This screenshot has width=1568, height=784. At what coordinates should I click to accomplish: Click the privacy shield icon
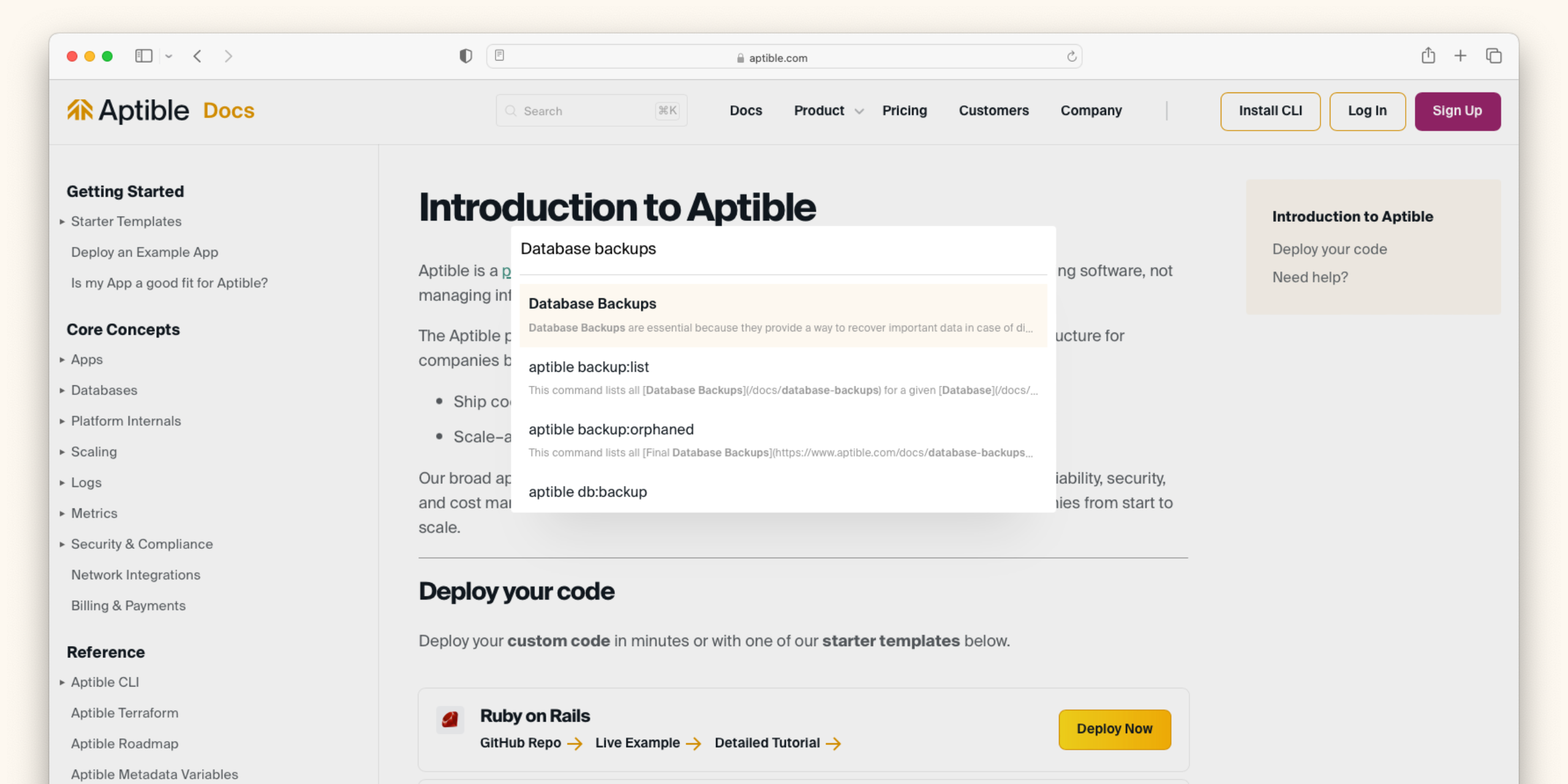pyautogui.click(x=466, y=56)
